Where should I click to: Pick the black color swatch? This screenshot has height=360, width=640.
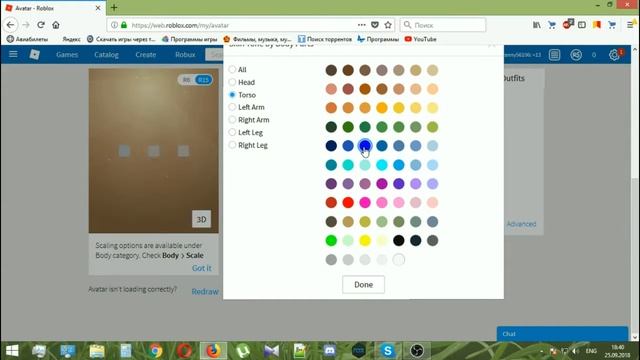pyautogui.click(x=398, y=240)
